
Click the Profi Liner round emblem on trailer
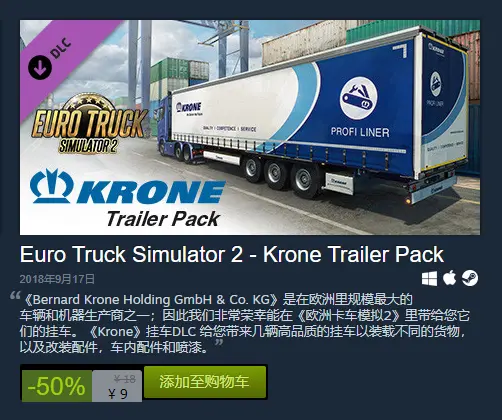[359, 98]
